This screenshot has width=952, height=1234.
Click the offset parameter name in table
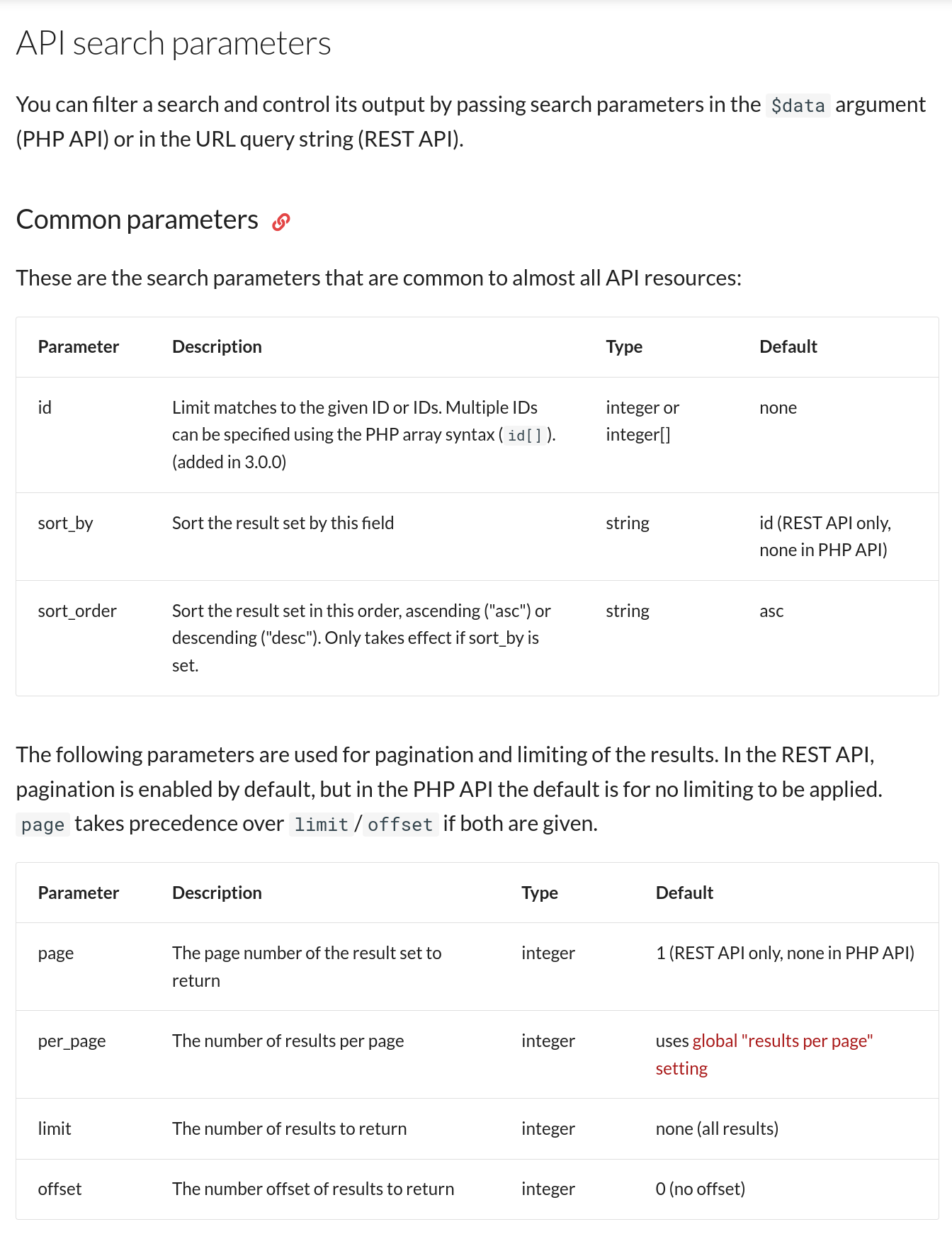59,1189
